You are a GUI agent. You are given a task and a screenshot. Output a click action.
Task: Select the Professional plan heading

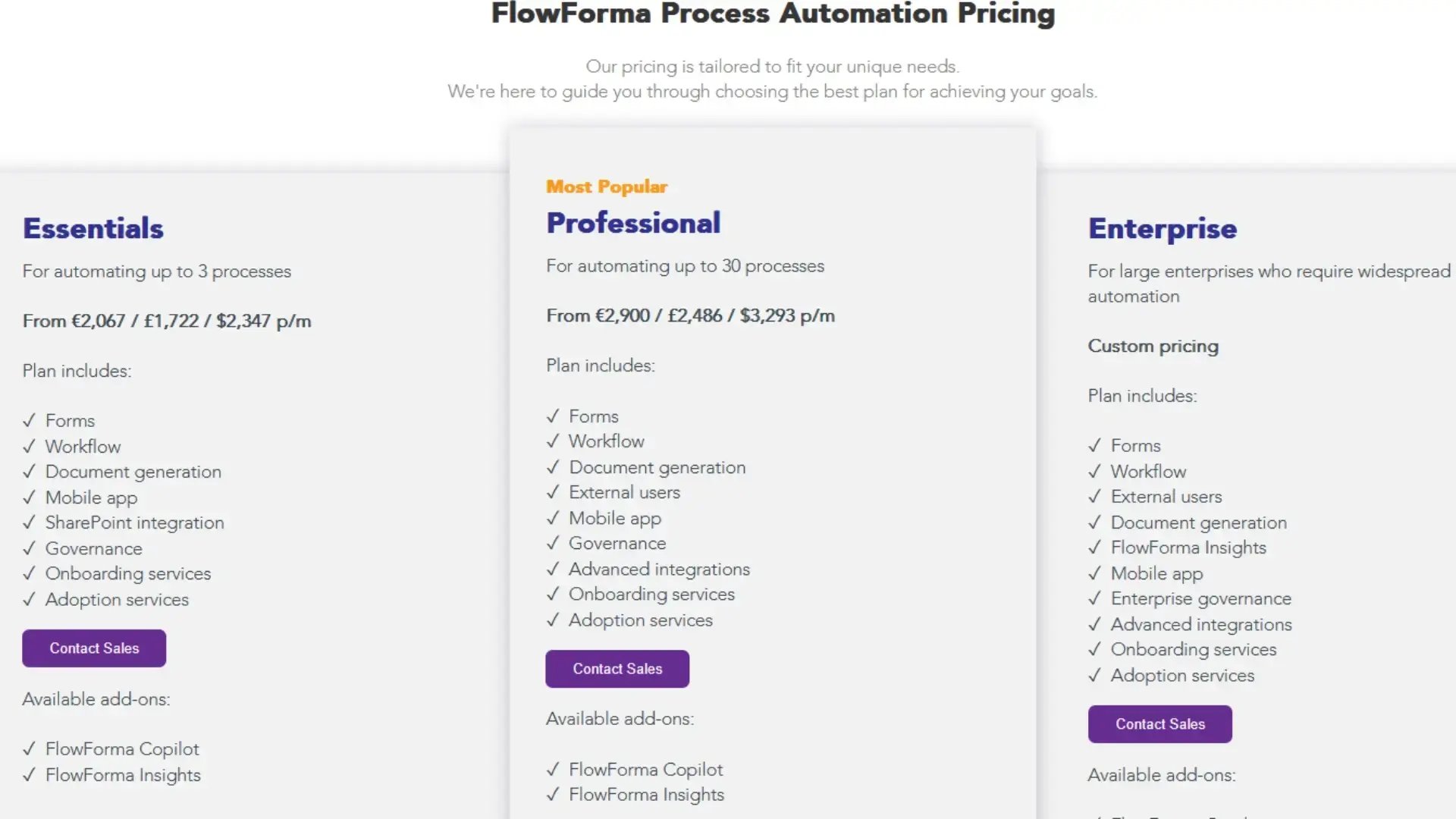pos(633,221)
